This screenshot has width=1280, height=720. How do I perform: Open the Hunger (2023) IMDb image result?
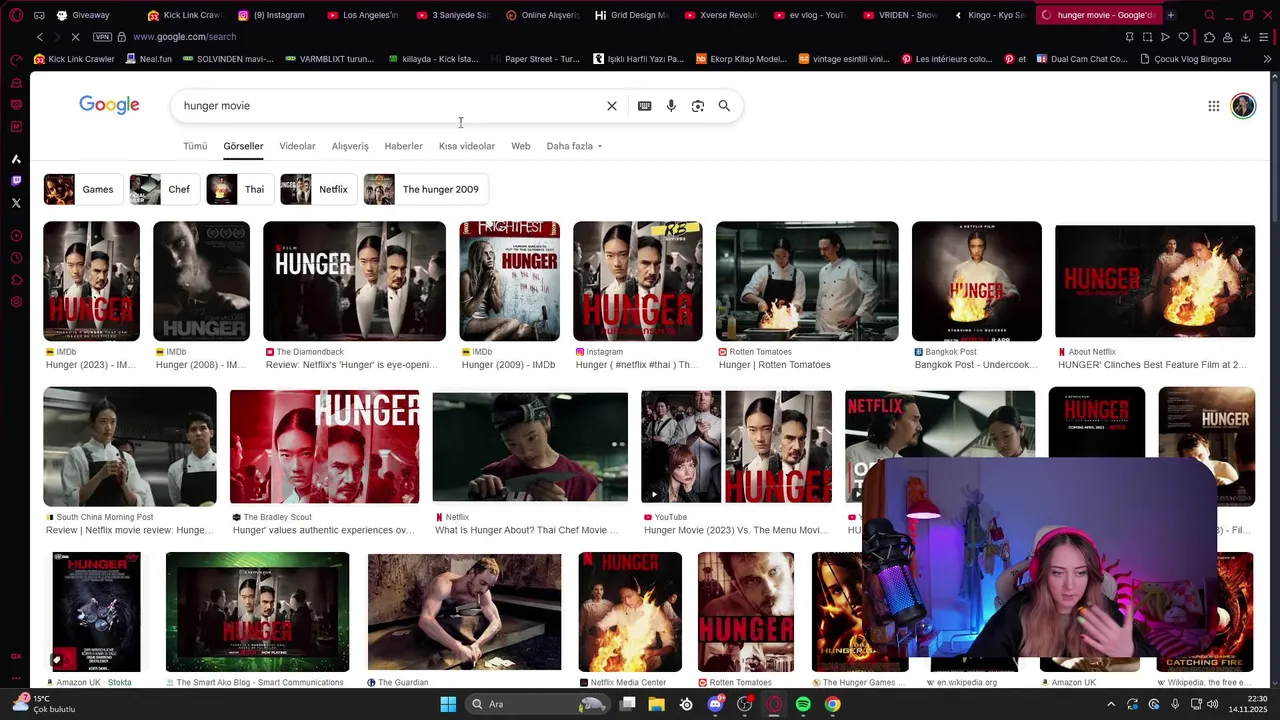(x=91, y=281)
